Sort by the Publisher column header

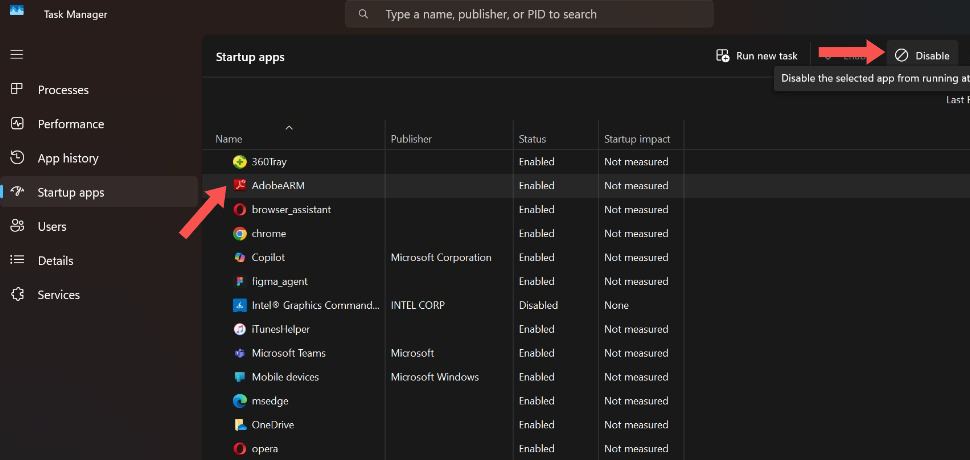[x=411, y=139]
